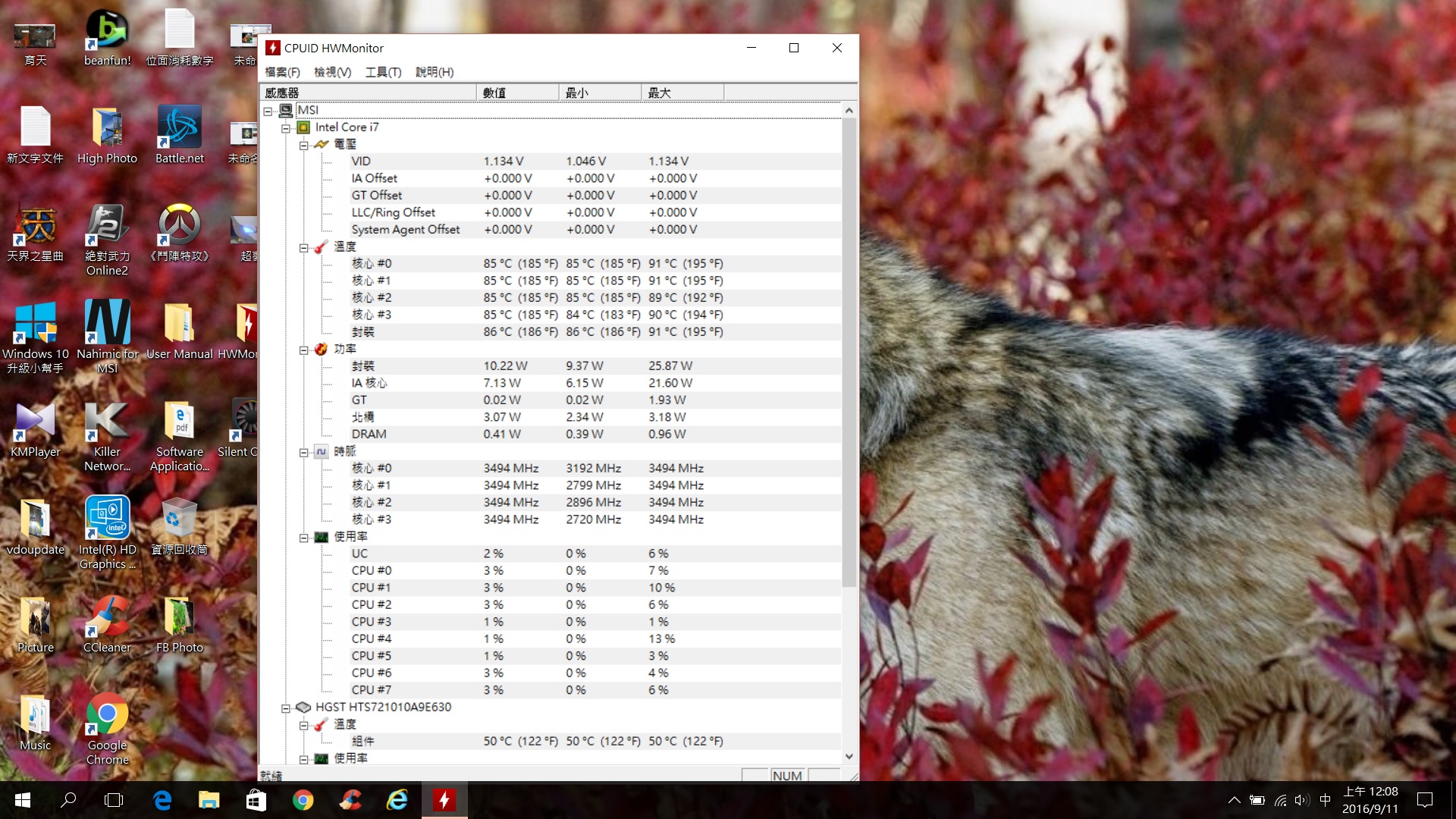The height and width of the screenshot is (819, 1456).
Task: Open taskbar search magnifier
Action: tap(68, 800)
